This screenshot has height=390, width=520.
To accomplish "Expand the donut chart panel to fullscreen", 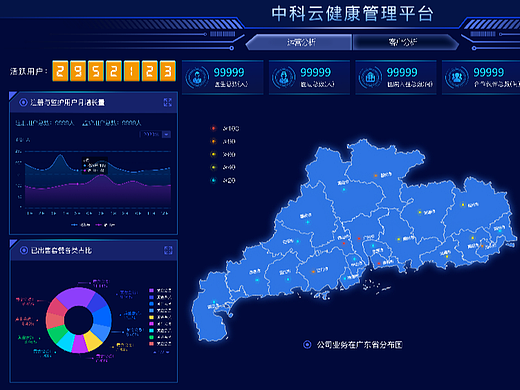I will click(168, 250).
